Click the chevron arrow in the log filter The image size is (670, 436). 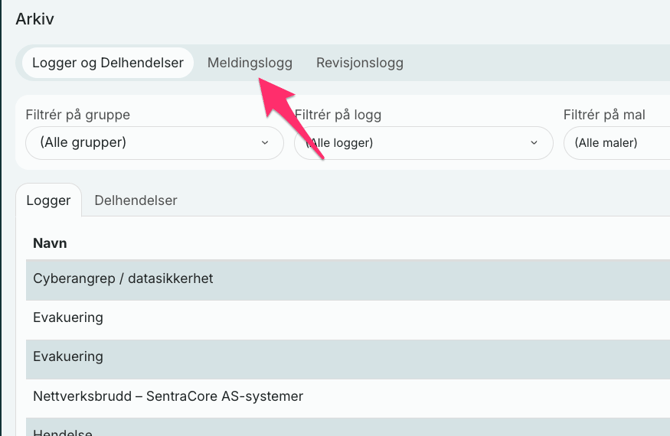click(x=534, y=143)
